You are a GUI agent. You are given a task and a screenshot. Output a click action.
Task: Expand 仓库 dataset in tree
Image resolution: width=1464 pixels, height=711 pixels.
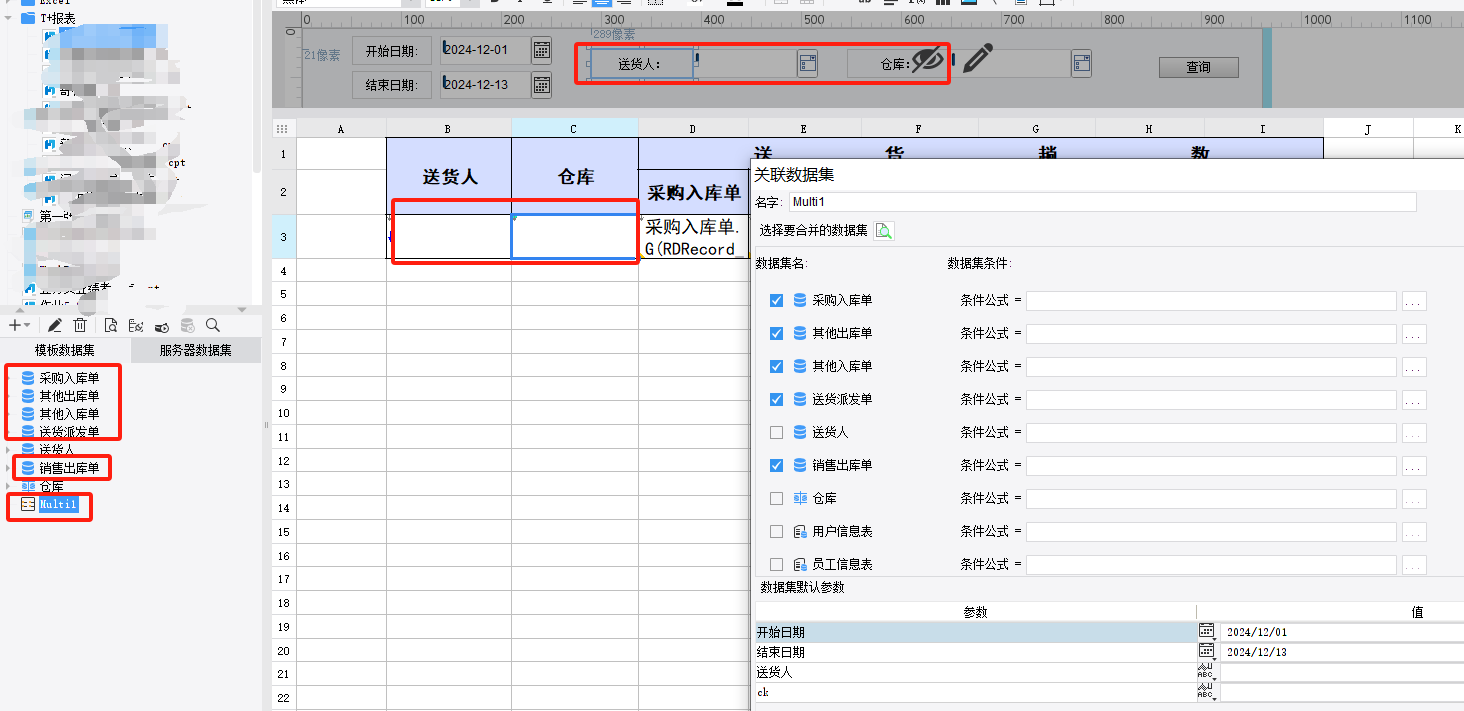pyautogui.click(x=10, y=486)
